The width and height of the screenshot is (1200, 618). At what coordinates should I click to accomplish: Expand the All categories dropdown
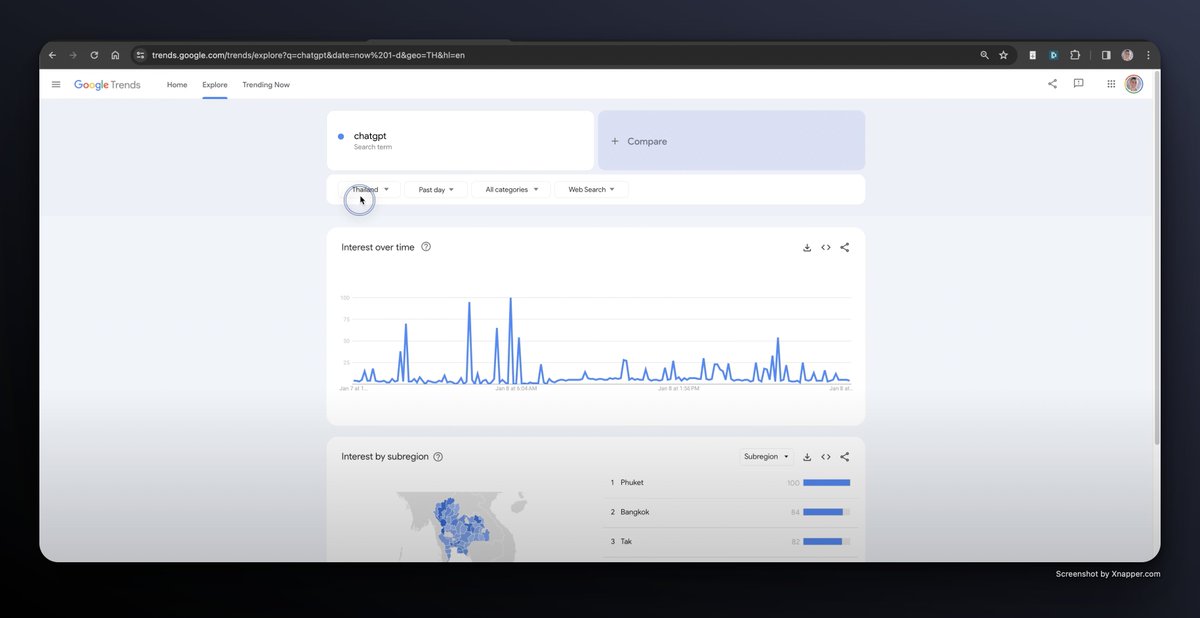511,189
